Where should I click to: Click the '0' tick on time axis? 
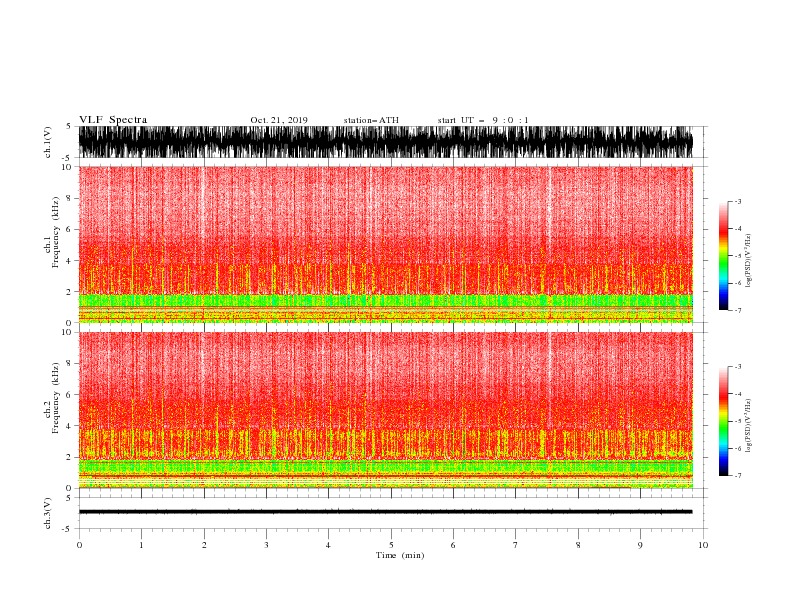point(79,545)
